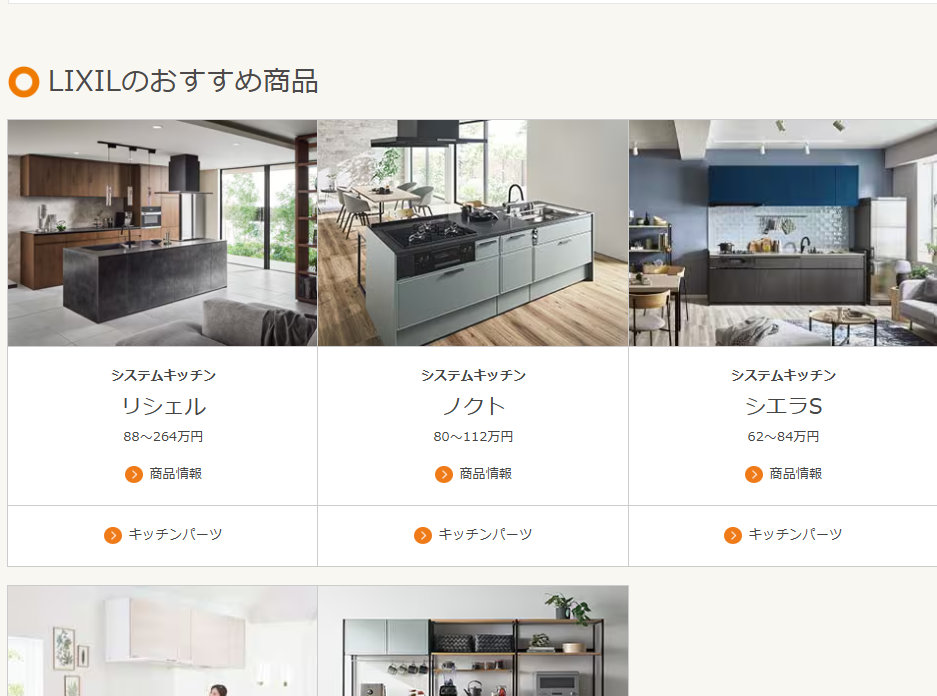Click arrow icon of シエラS キッチンパーツ
Screen dimensions: 937x696
[x=733, y=535]
